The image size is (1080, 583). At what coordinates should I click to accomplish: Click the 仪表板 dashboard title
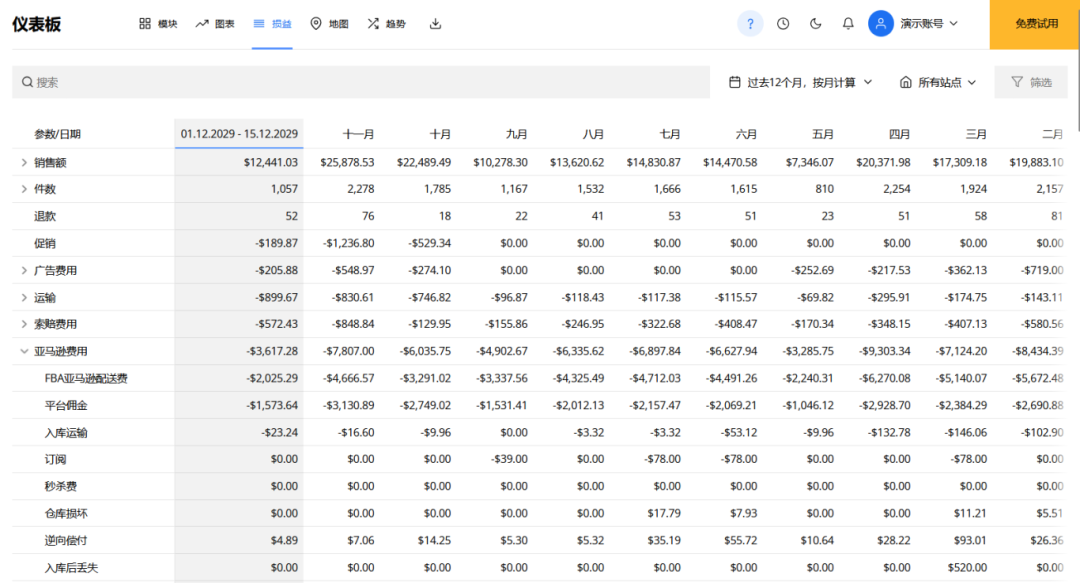[37, 24]
